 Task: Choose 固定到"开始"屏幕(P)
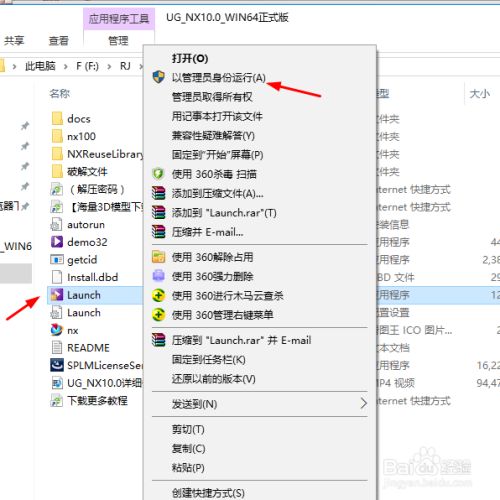[x=217, y=155]
